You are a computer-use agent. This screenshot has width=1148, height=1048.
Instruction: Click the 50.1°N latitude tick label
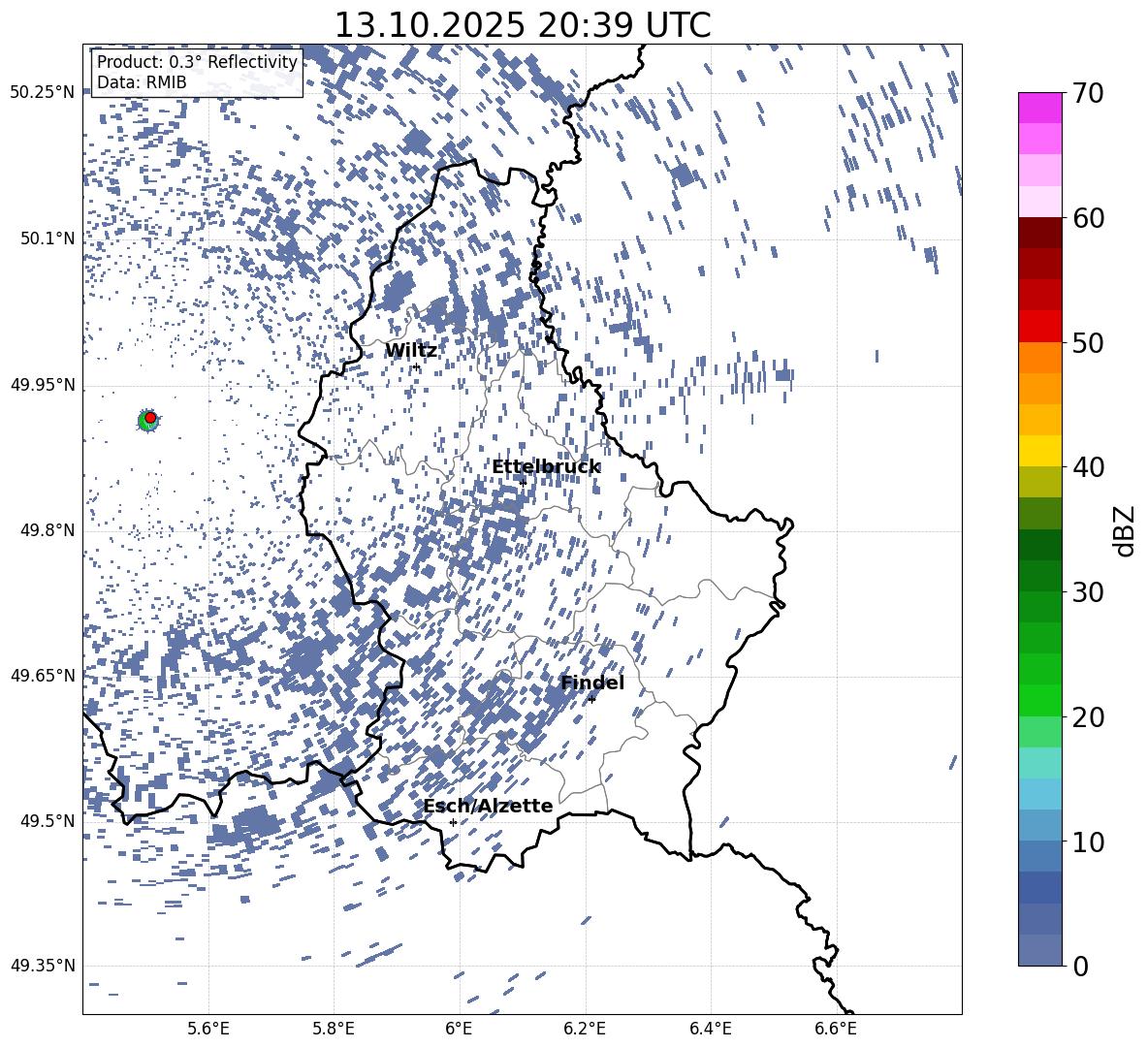pyautogui.click(x=48, y=238)
